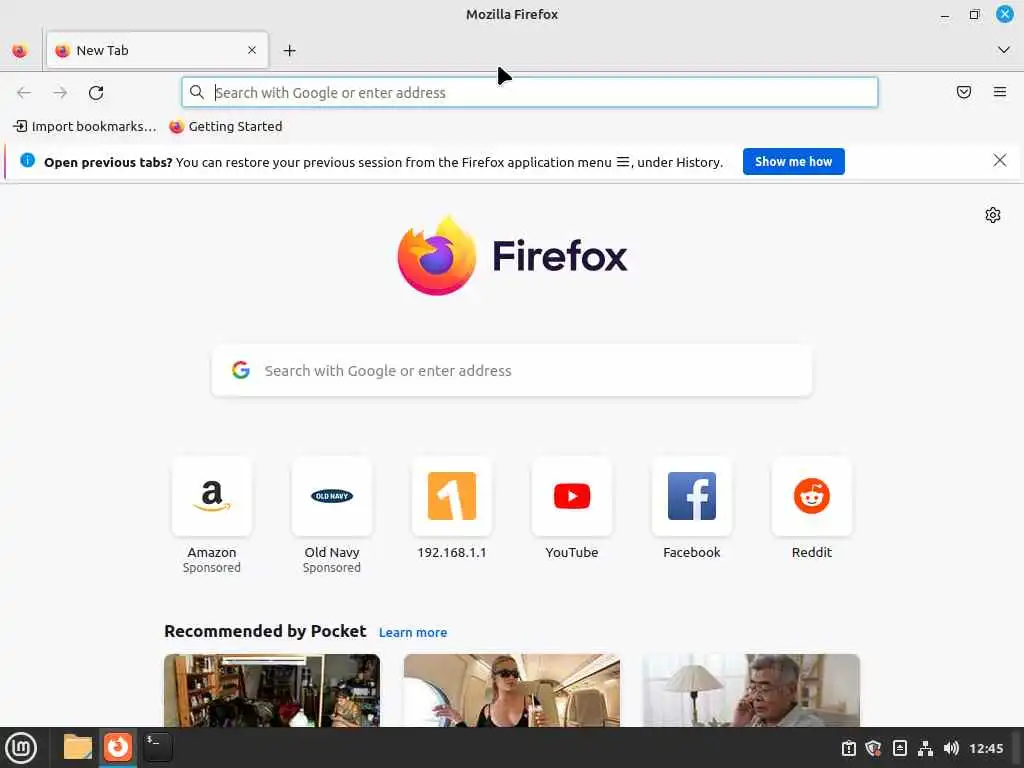
Task: Click the Recommended by Pocket heading
Action: [x=265, y=632]
